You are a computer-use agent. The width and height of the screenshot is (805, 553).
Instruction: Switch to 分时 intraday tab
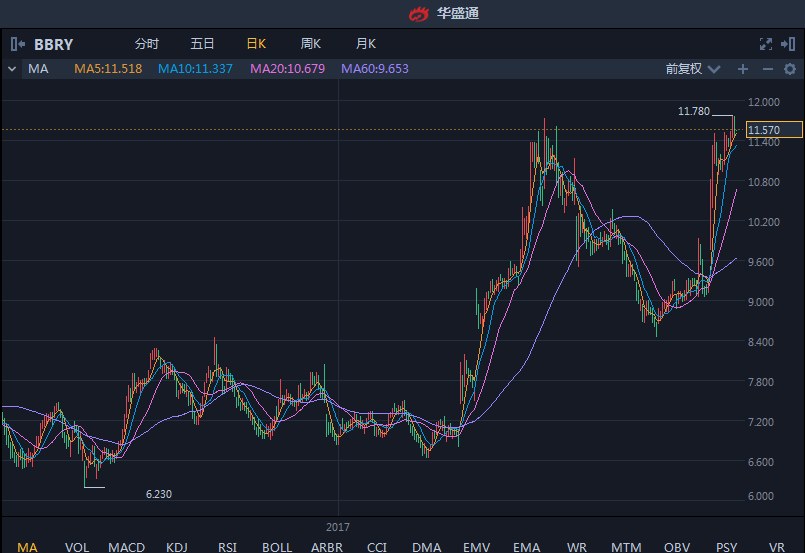coord(146,44)
